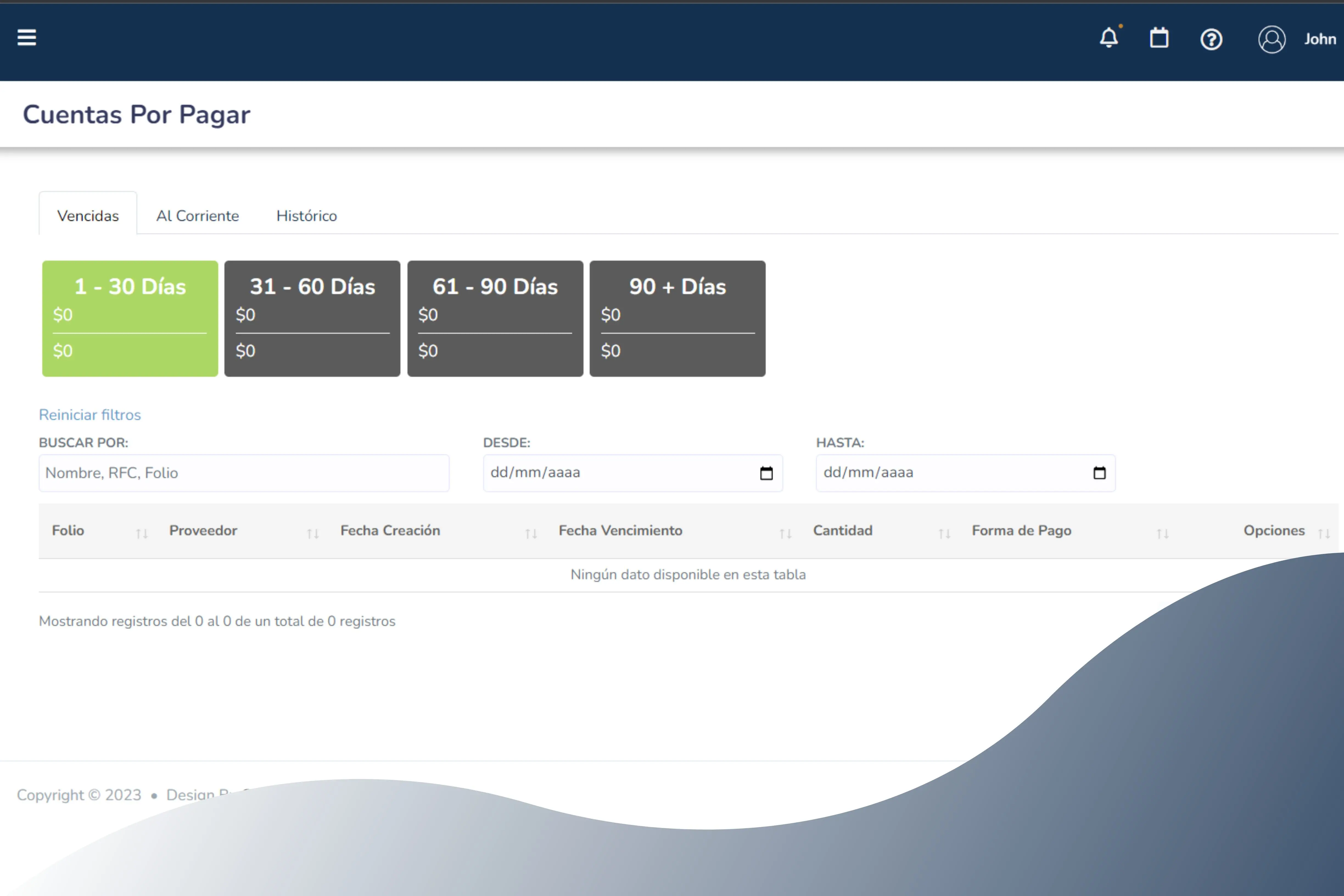
Task: Click 'Ningún dato disponible en esta tabla' text
Action: pos(688,574)
